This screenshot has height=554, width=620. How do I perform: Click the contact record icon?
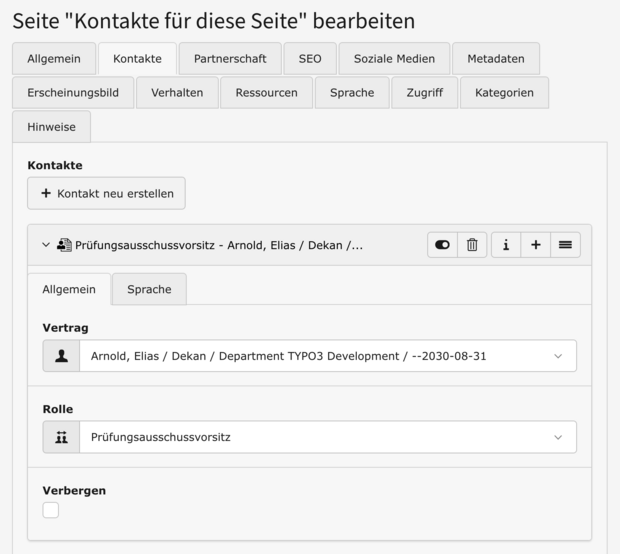point(64,245)
